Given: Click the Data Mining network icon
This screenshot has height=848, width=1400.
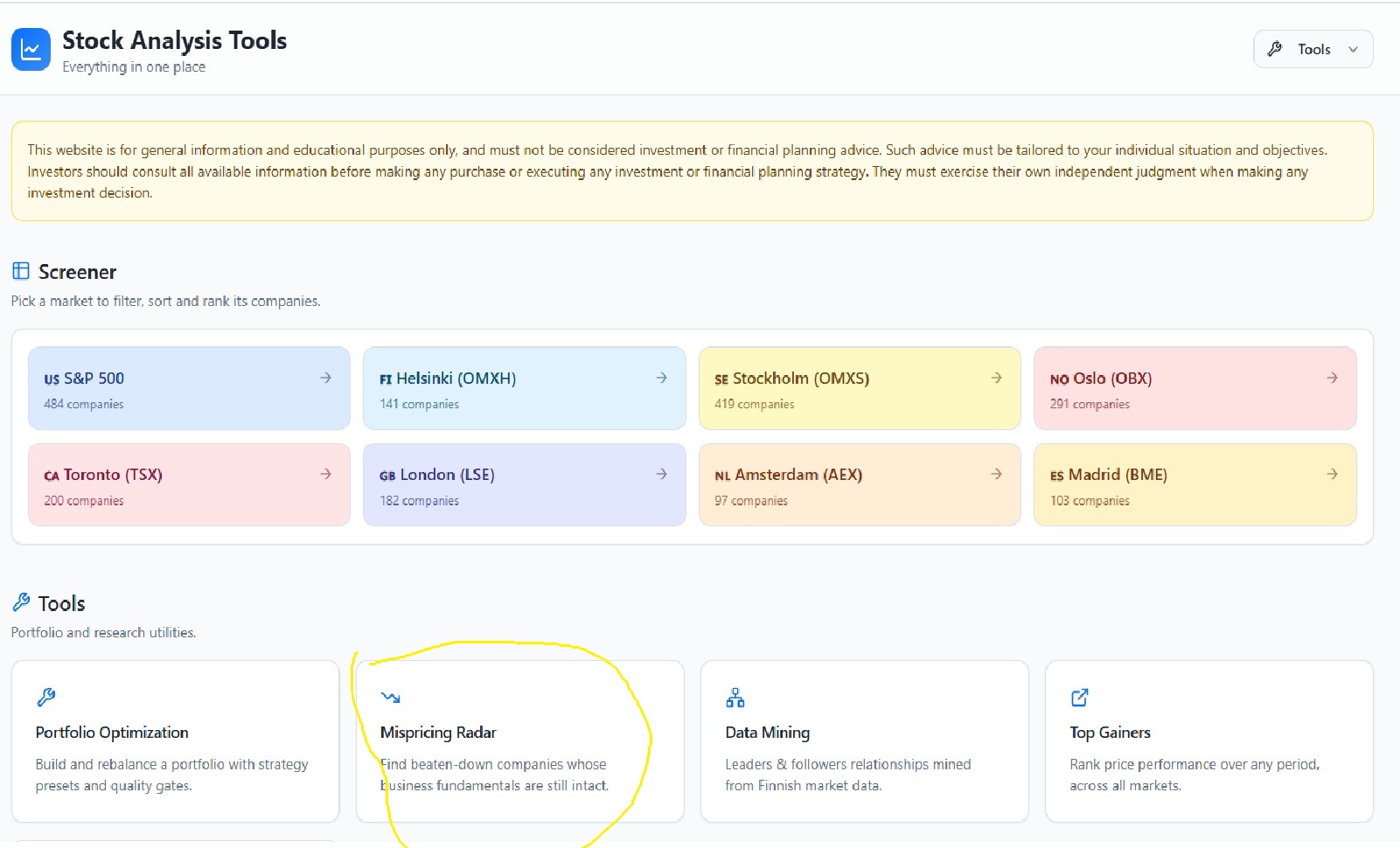Looking at the screenshot, I should (x=735, y=697).
